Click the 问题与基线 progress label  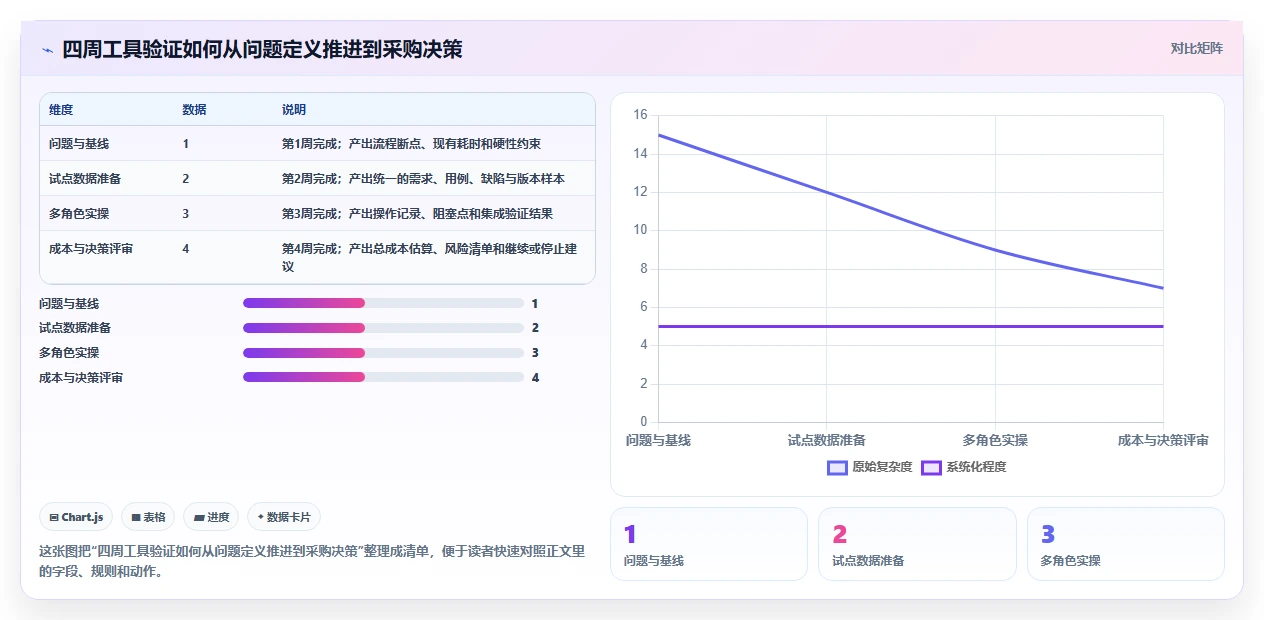pyautogui.click(x=69, y=303)
